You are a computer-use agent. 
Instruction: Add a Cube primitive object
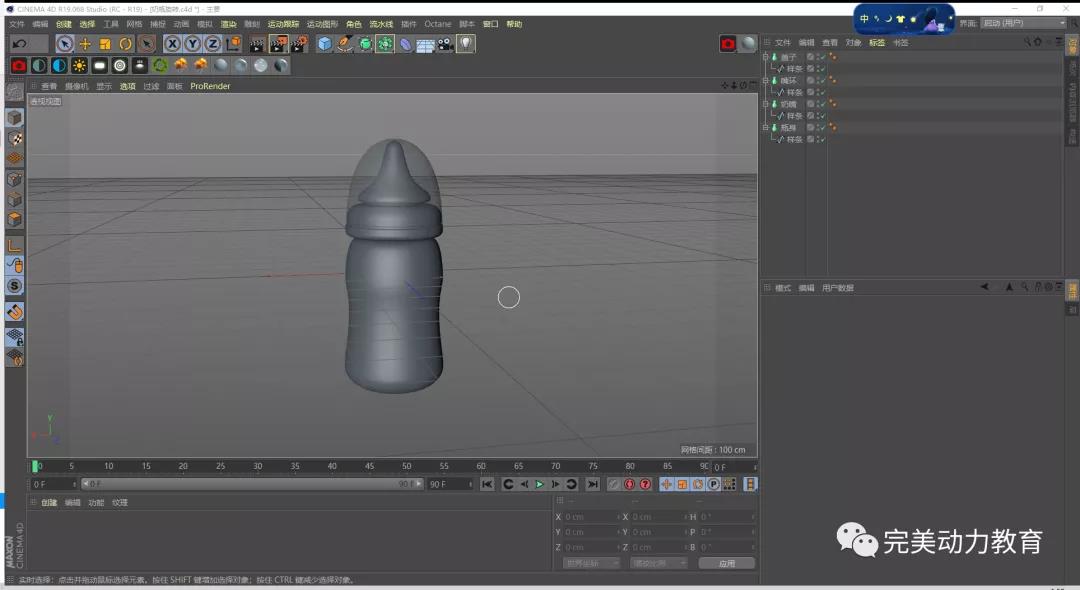(324, 44)
